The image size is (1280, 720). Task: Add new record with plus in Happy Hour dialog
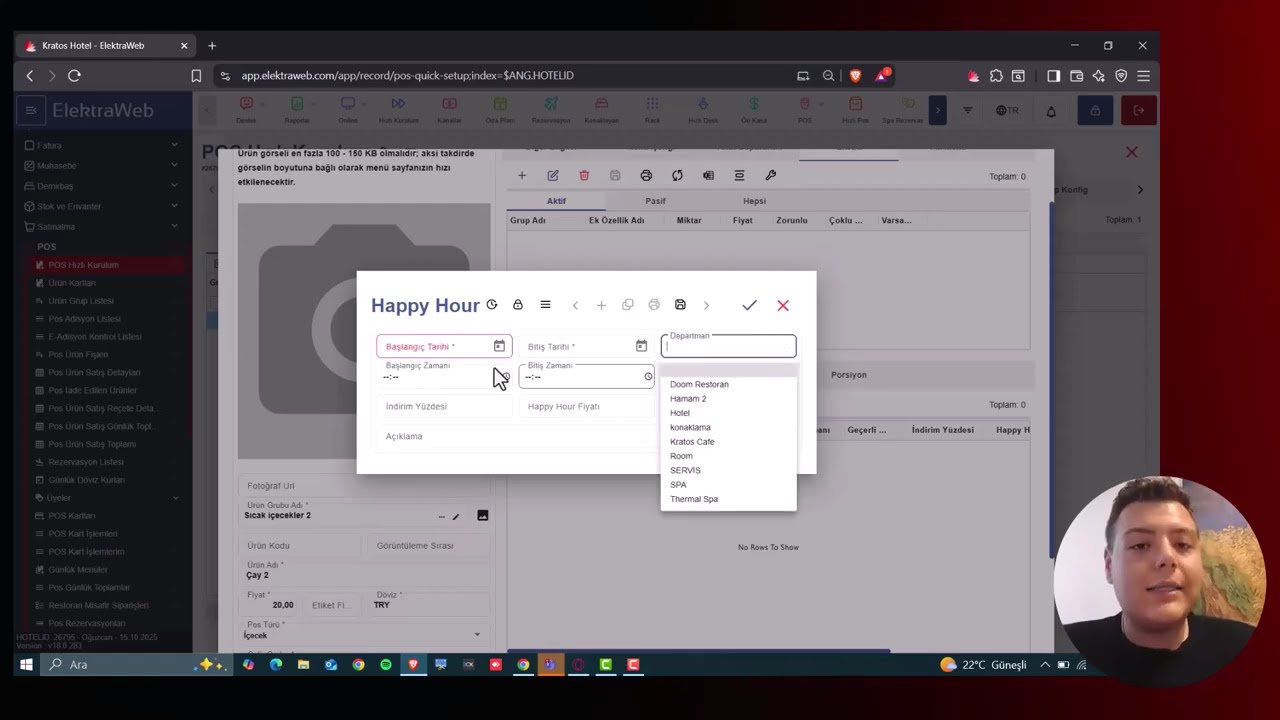(601, 305)
